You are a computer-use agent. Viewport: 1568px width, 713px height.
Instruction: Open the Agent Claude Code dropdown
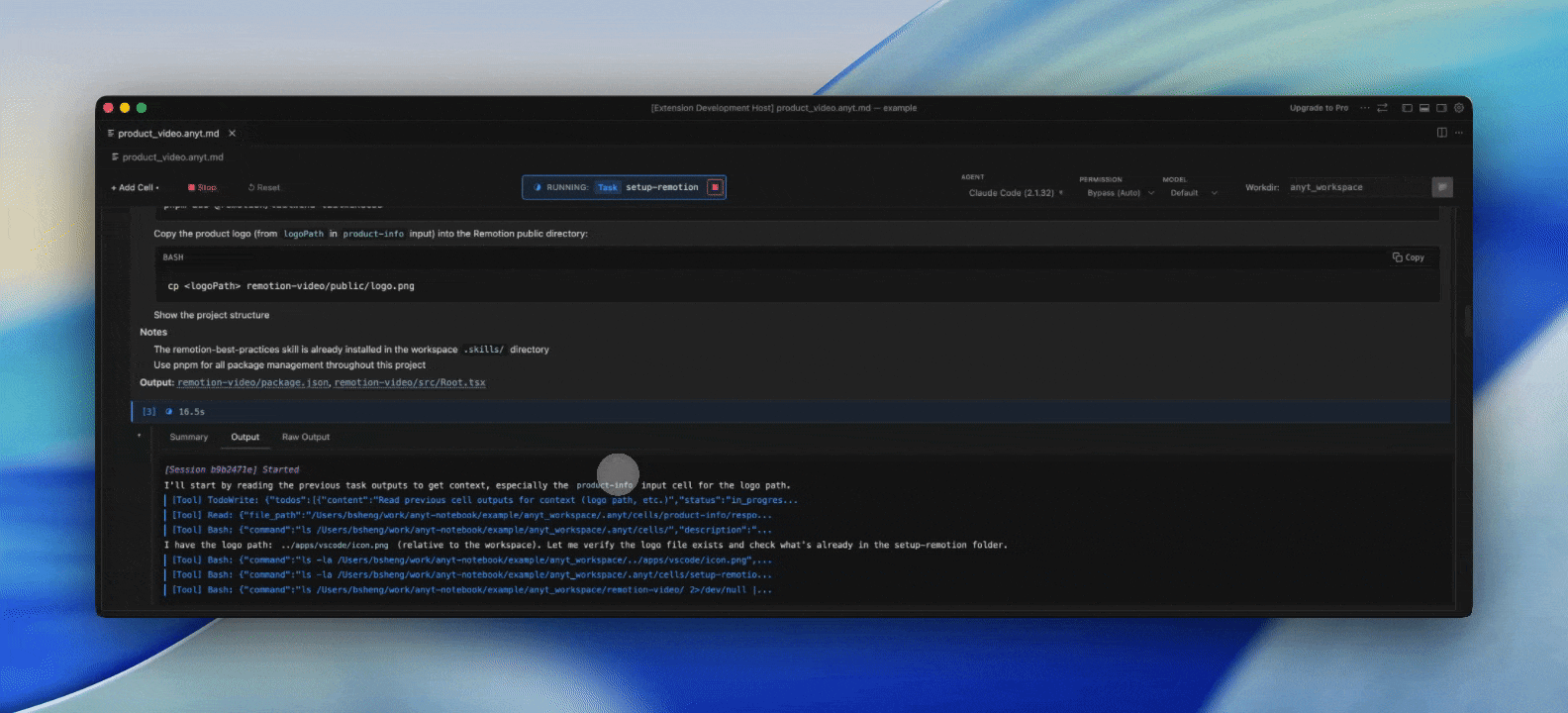[x=1016, y=193]
